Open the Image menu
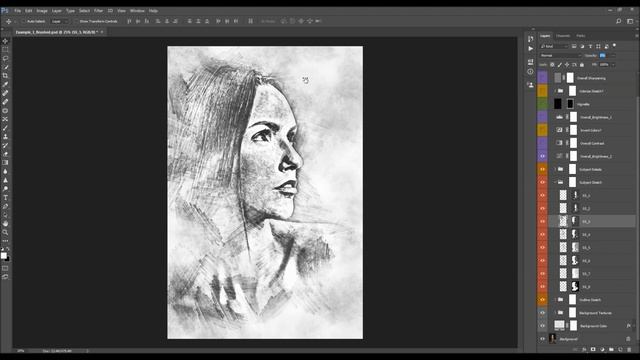This screenshot has width=640, height=360. [42, 11]
